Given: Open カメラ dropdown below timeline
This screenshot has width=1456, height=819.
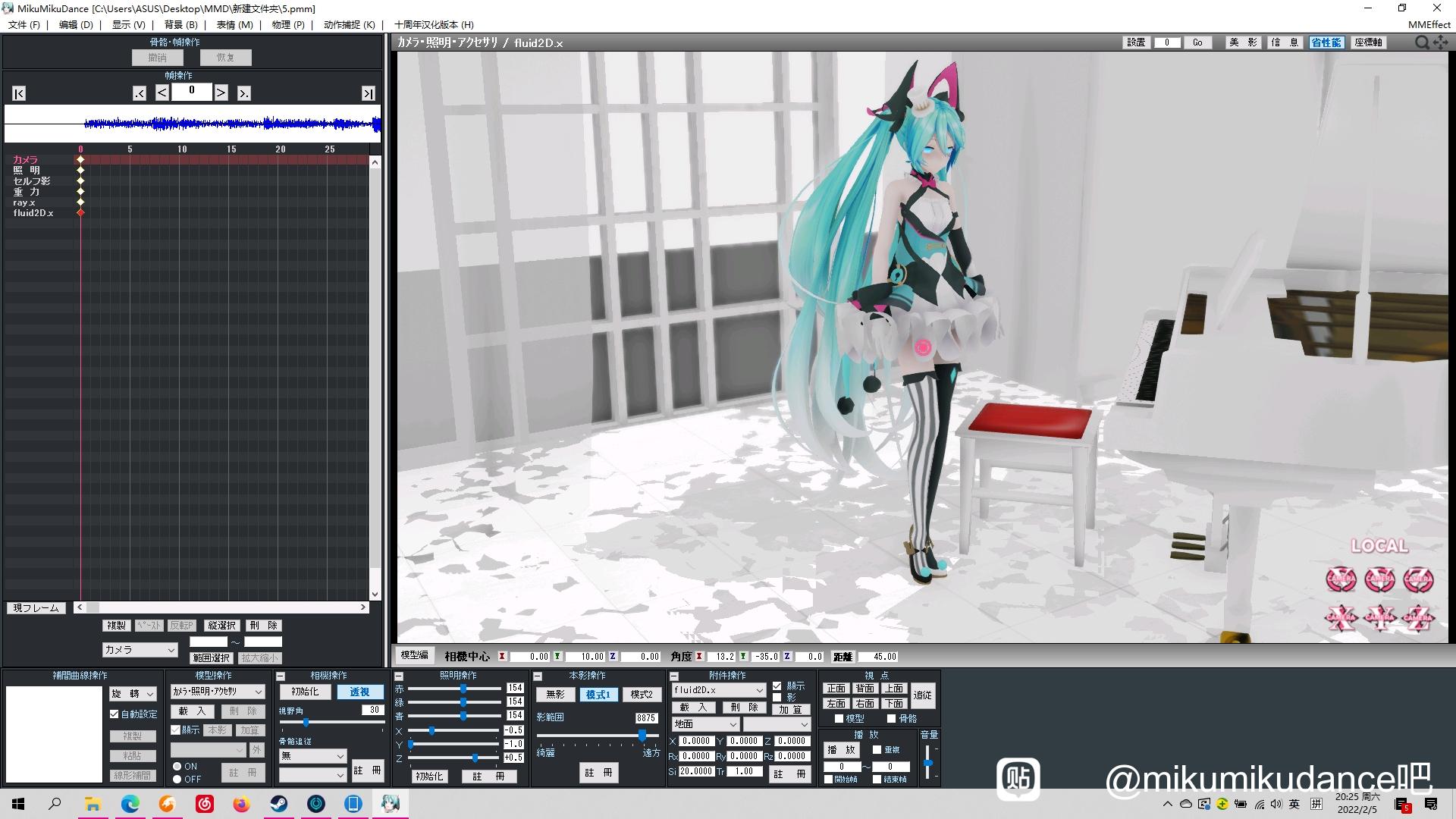Looking at the screenshot, I should [x=140, y=650].
